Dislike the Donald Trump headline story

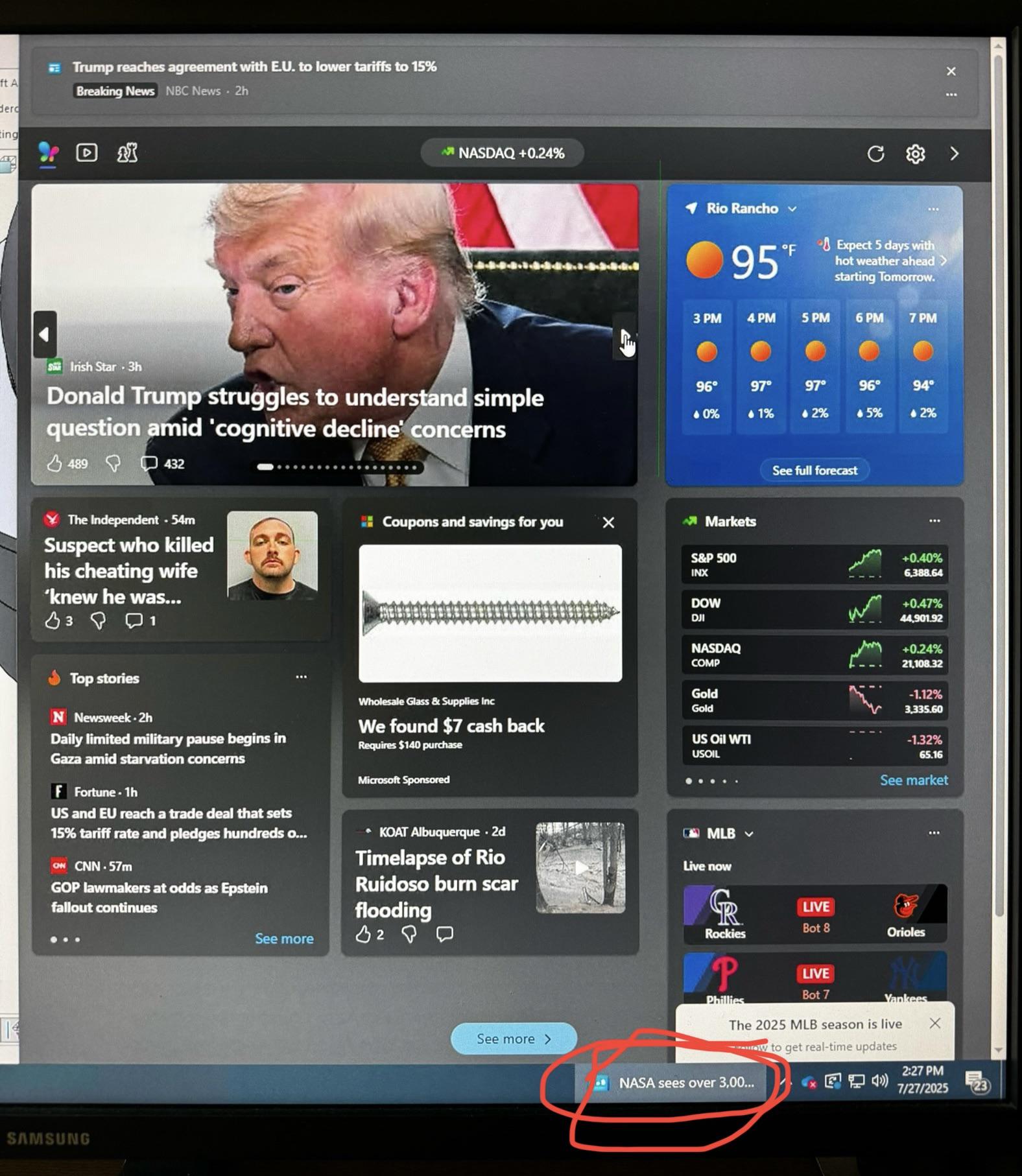pyautogui.click(x=113, y=464)
